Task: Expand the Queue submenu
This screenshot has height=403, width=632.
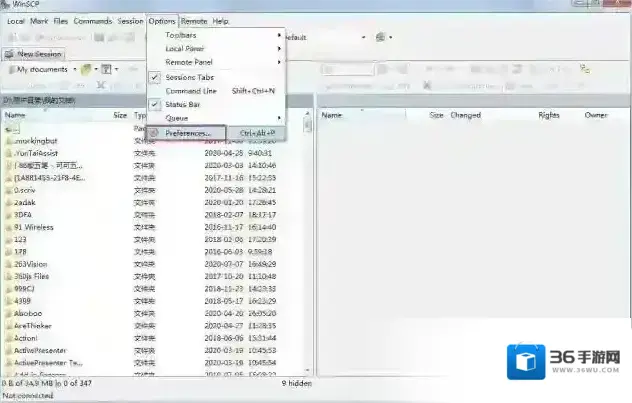Action: (176, 118)
